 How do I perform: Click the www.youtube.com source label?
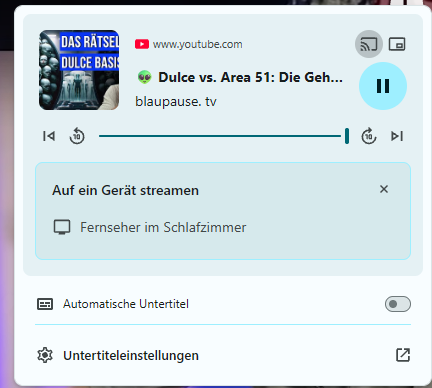coord(197,44)
